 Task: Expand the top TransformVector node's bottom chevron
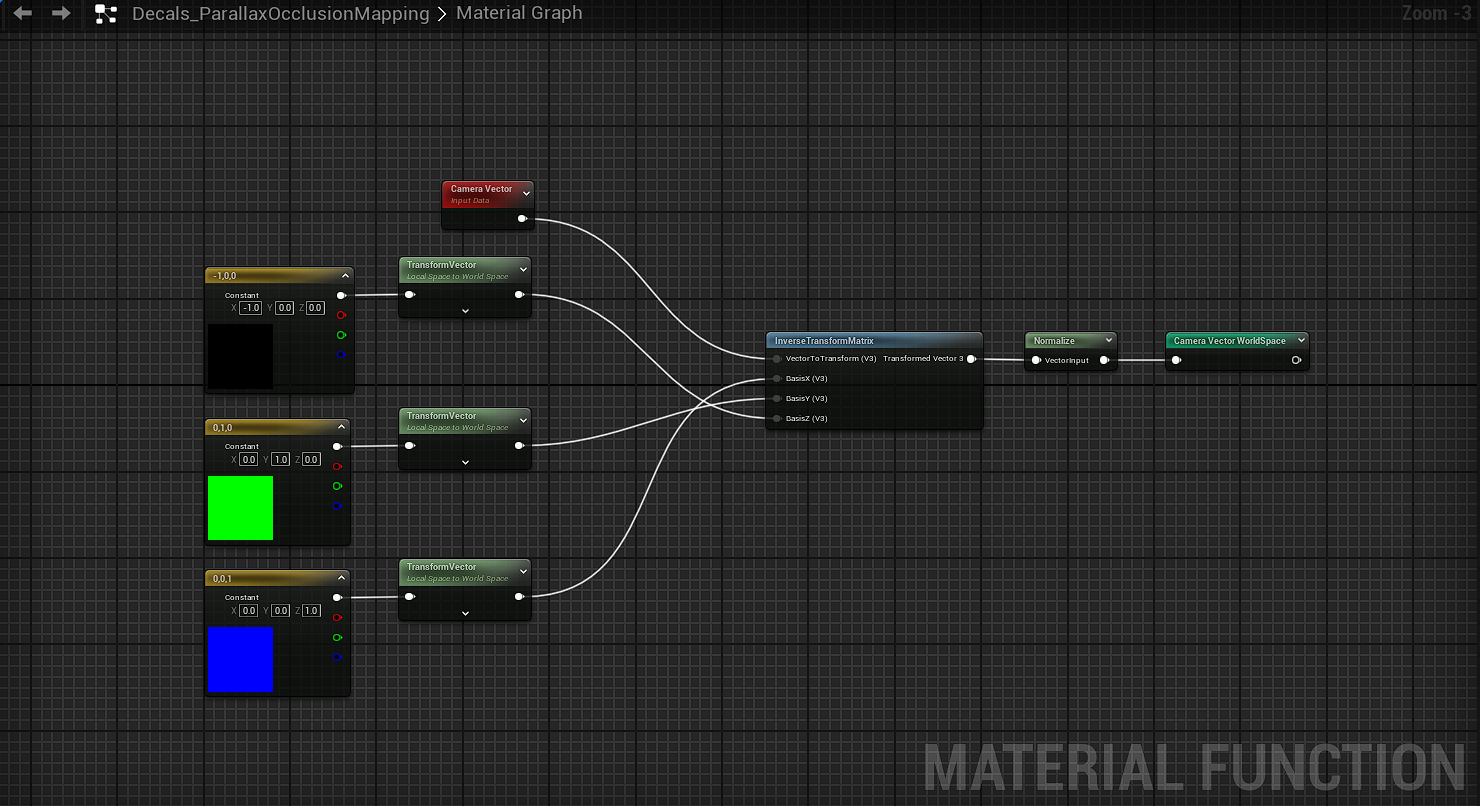point(465,311)
